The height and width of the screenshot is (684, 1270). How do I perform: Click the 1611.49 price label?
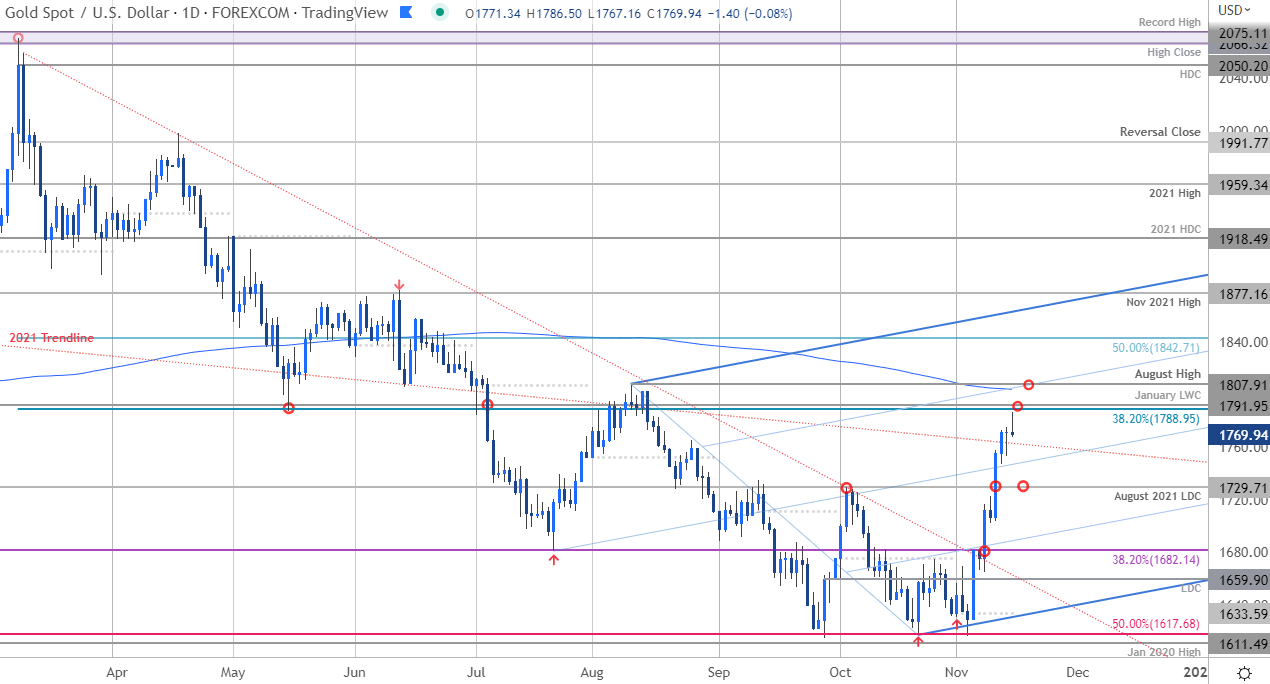(x=1238, y=643)
